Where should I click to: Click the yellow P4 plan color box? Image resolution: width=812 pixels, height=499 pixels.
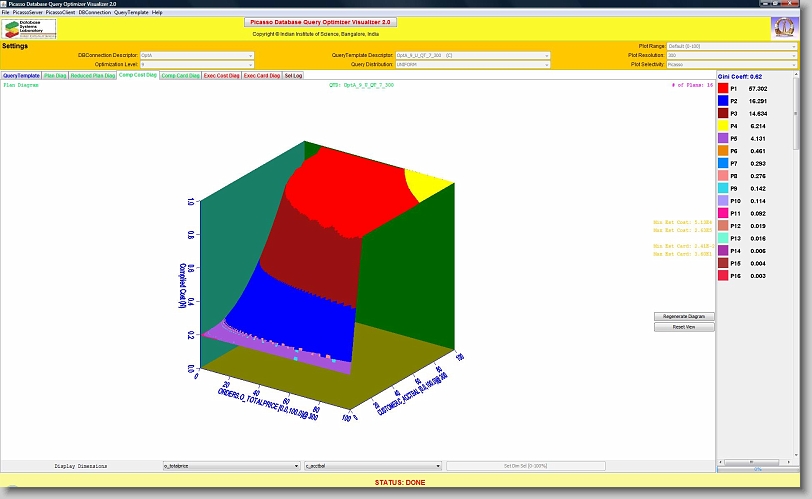[x=735, y=126]
